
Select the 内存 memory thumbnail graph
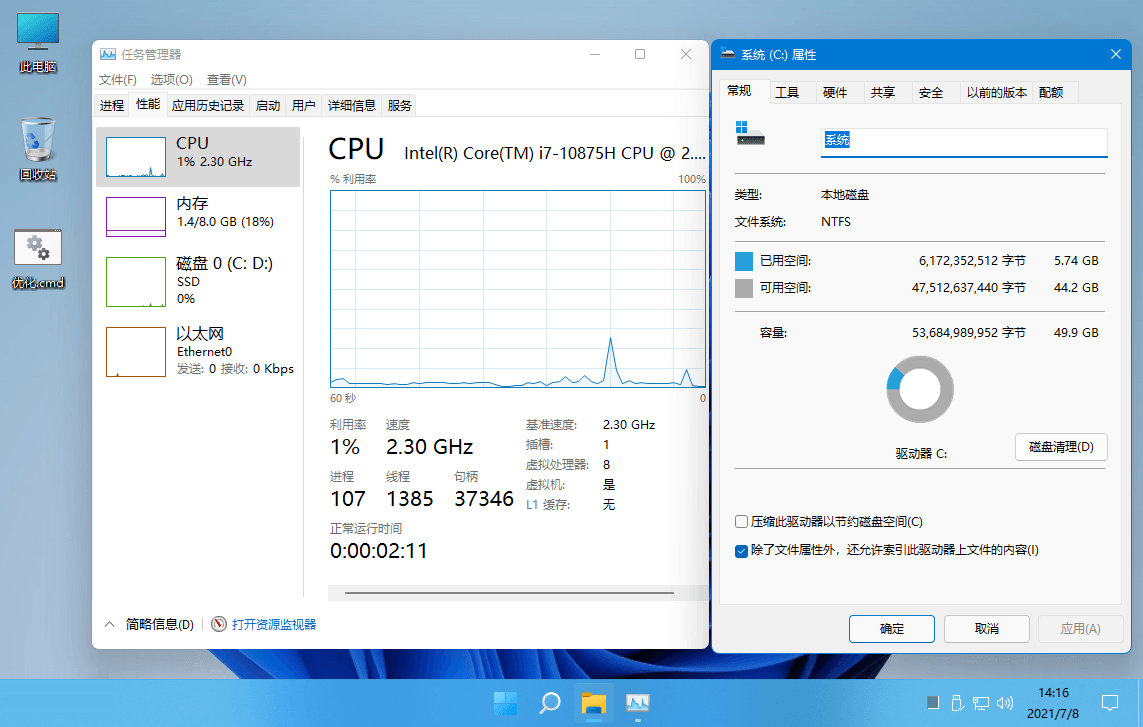tap(136, 217)
